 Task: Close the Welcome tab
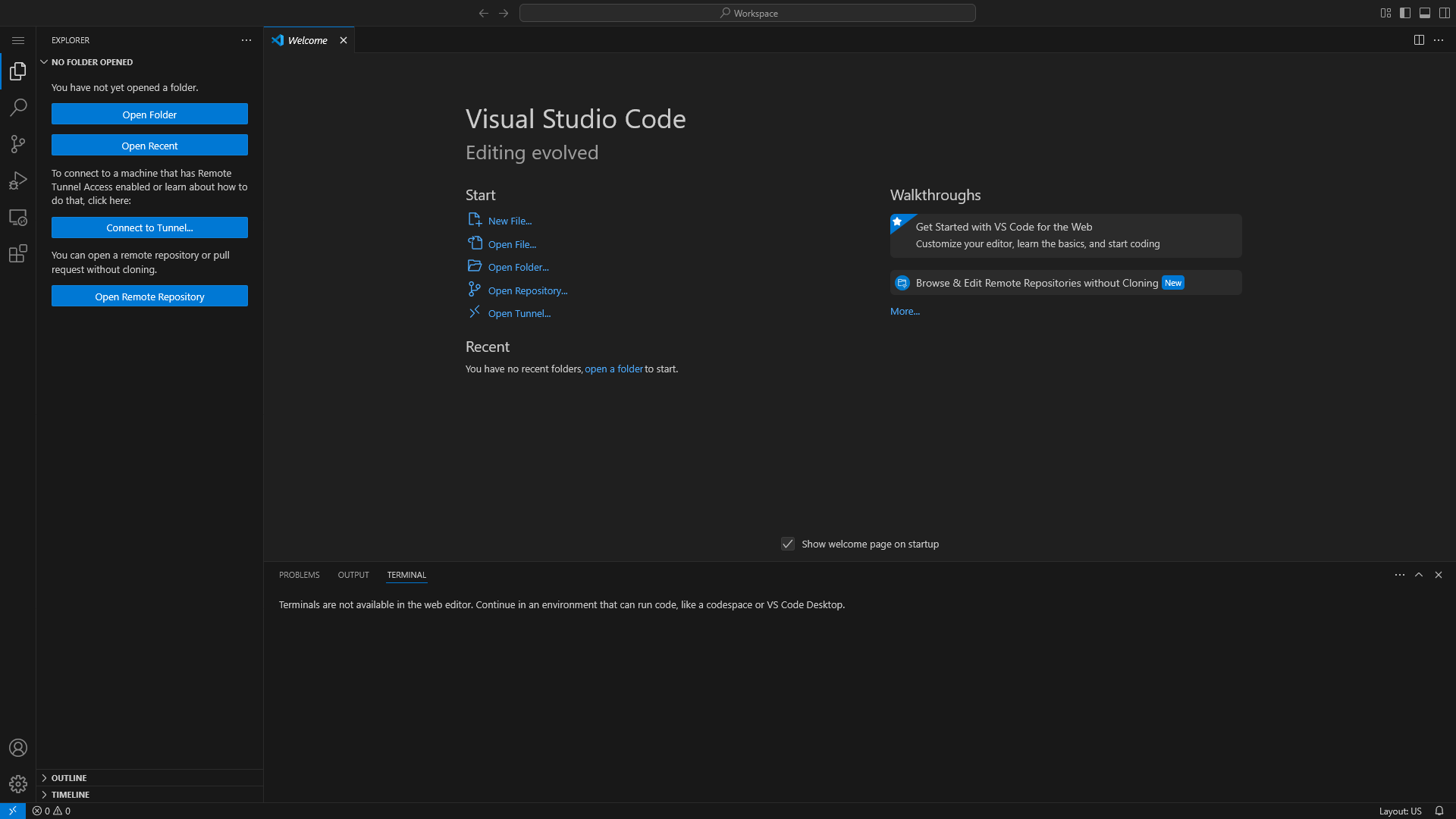click(x=344, y=40)
